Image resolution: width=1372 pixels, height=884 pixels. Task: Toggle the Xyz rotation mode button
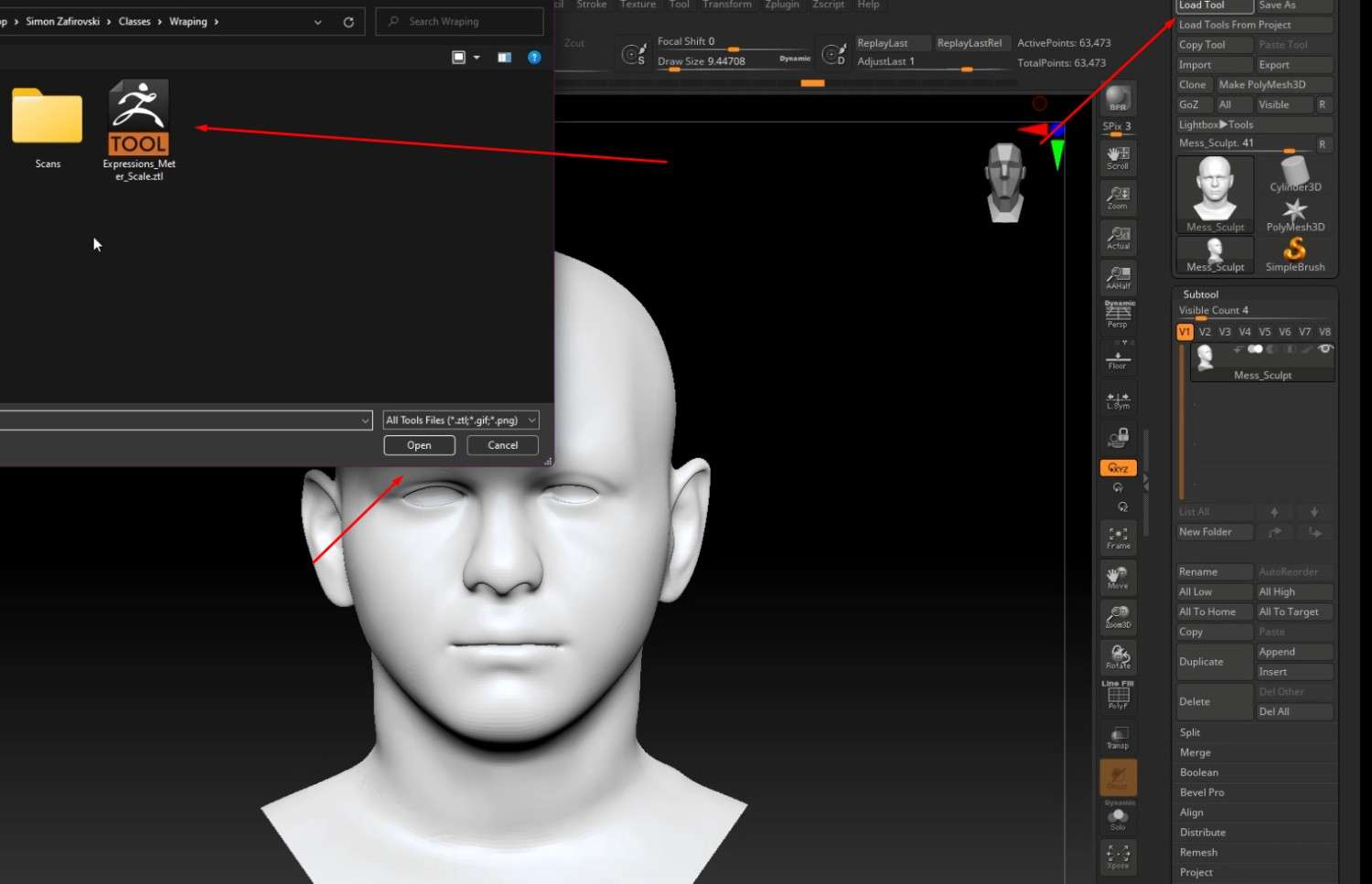coord(1118,468)
